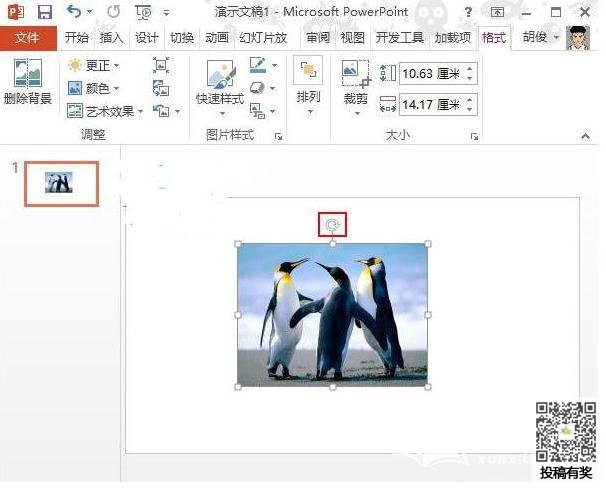
Task: Click the rotation handle above the penguin picture
Action: tap(333, 225)
